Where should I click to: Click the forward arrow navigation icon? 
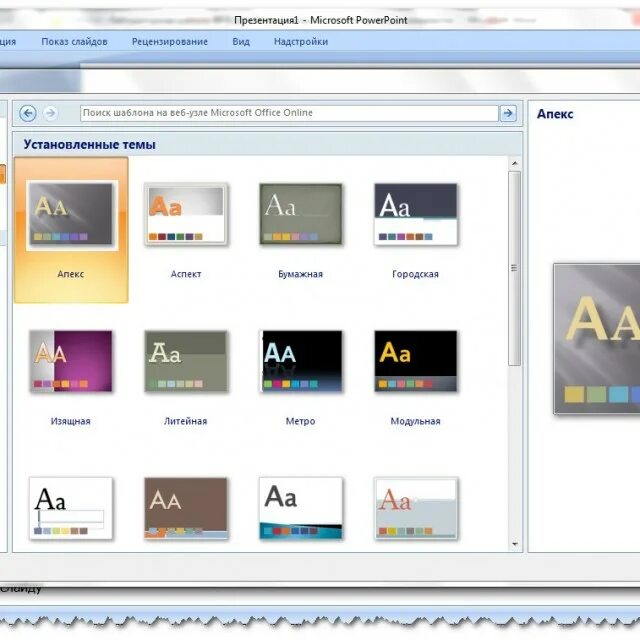tap(51, 113)
